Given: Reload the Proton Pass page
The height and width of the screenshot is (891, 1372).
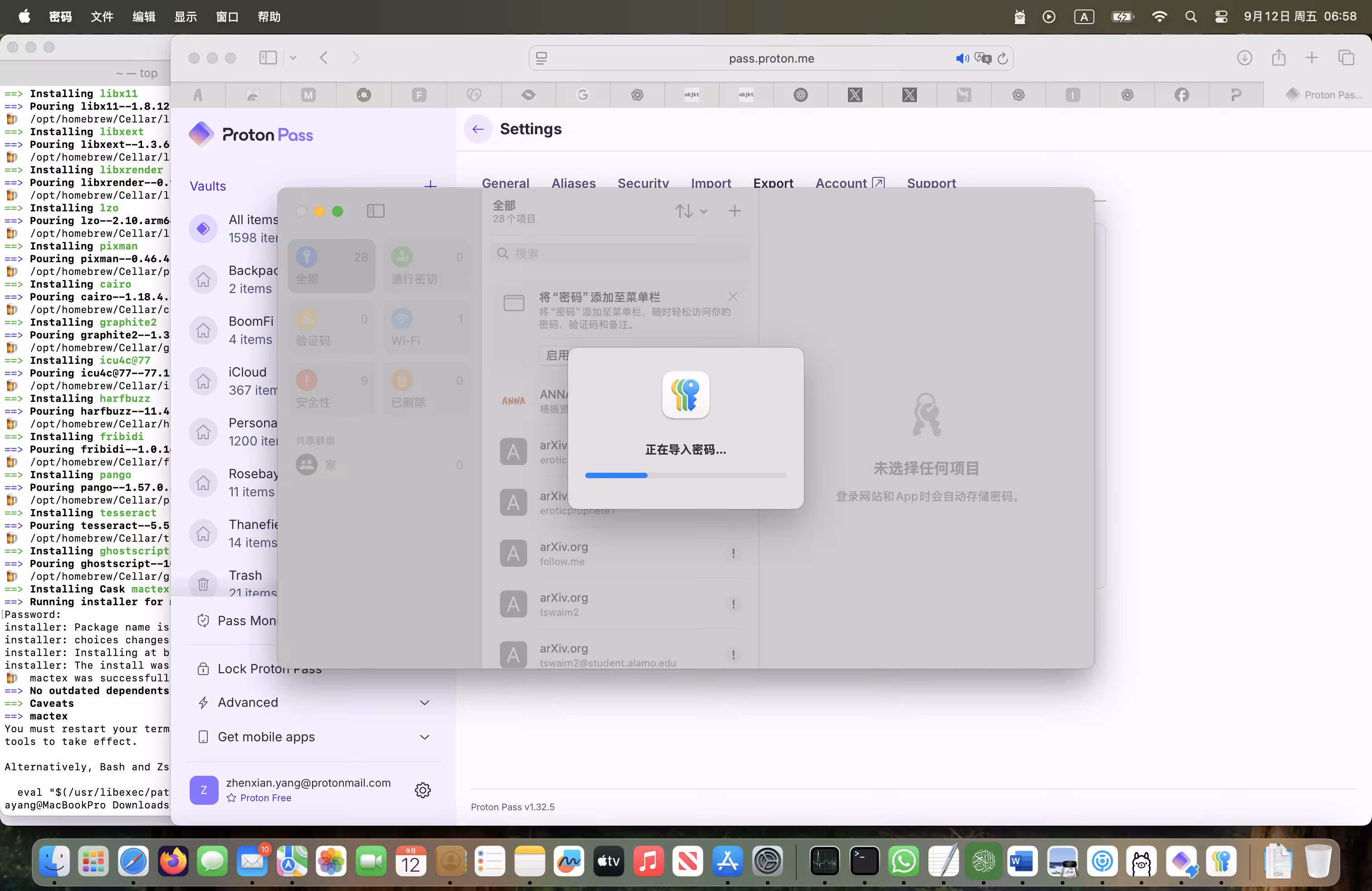Looking at the screenshot, I should click(x=1003, y=58).
